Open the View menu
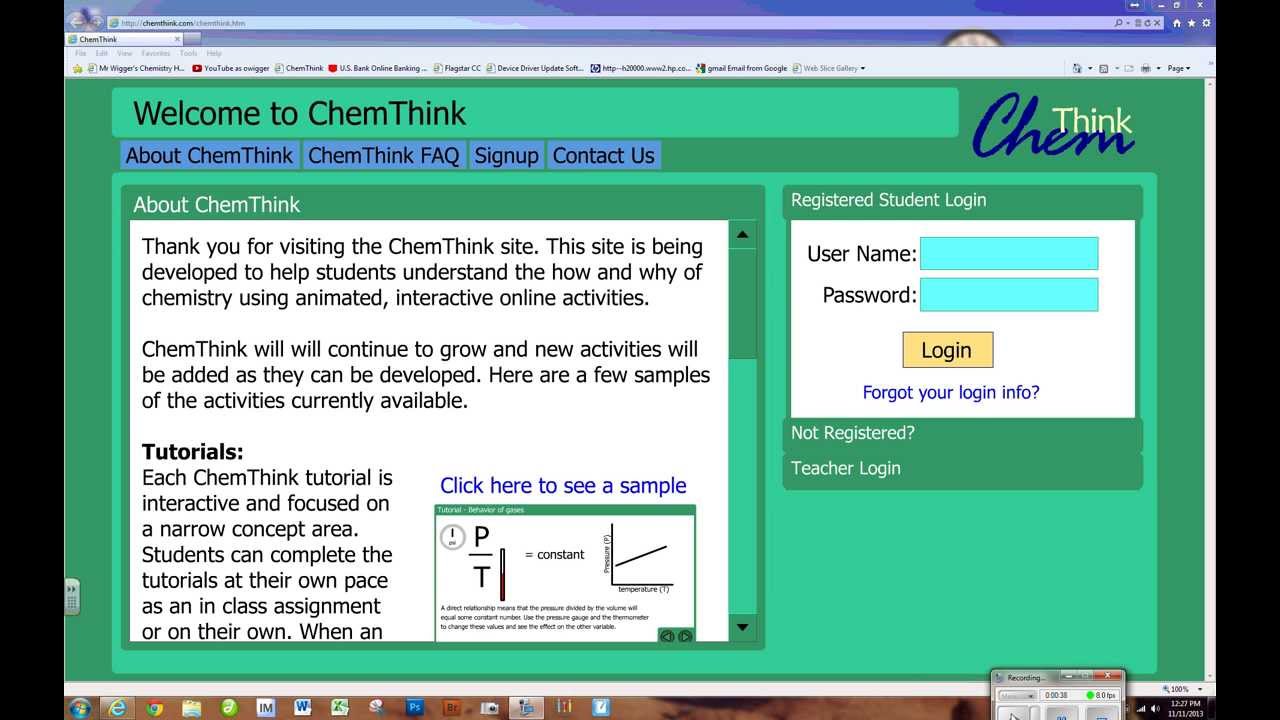 (124, 53)
